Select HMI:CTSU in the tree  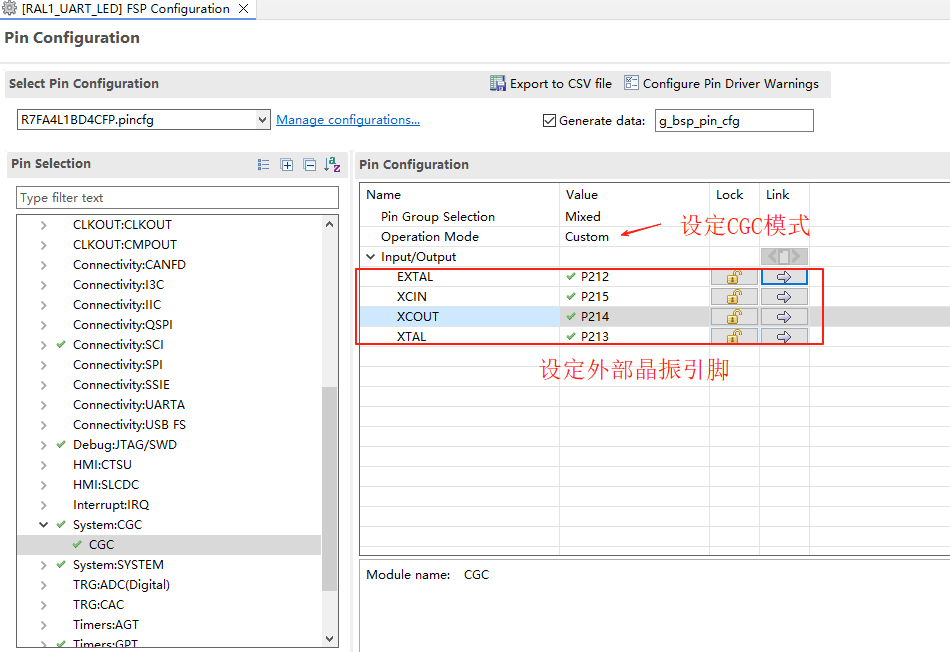102,465
